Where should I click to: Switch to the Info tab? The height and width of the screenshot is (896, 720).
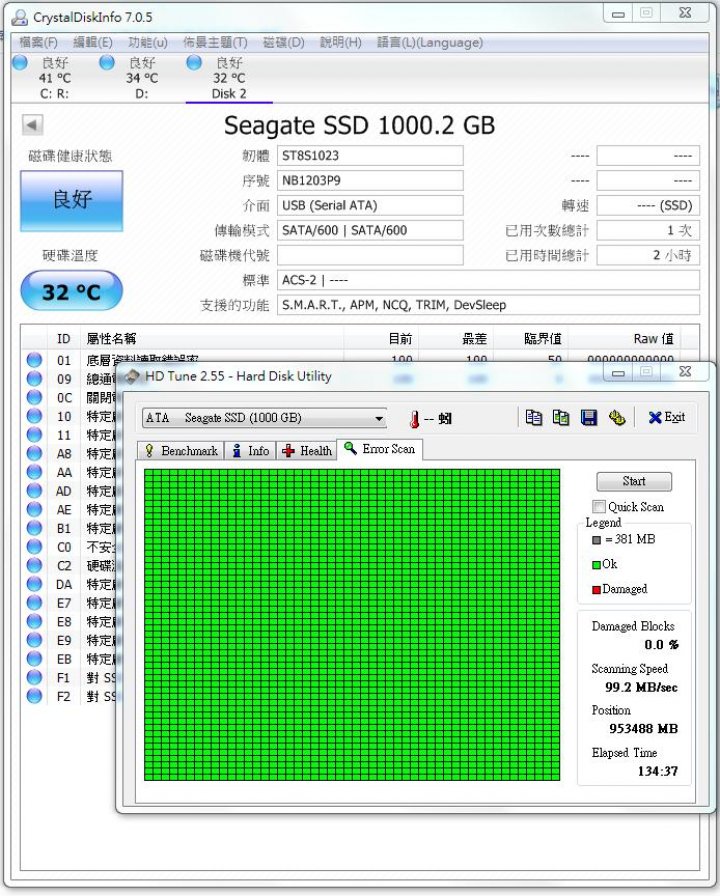click(x=251, y=451)
